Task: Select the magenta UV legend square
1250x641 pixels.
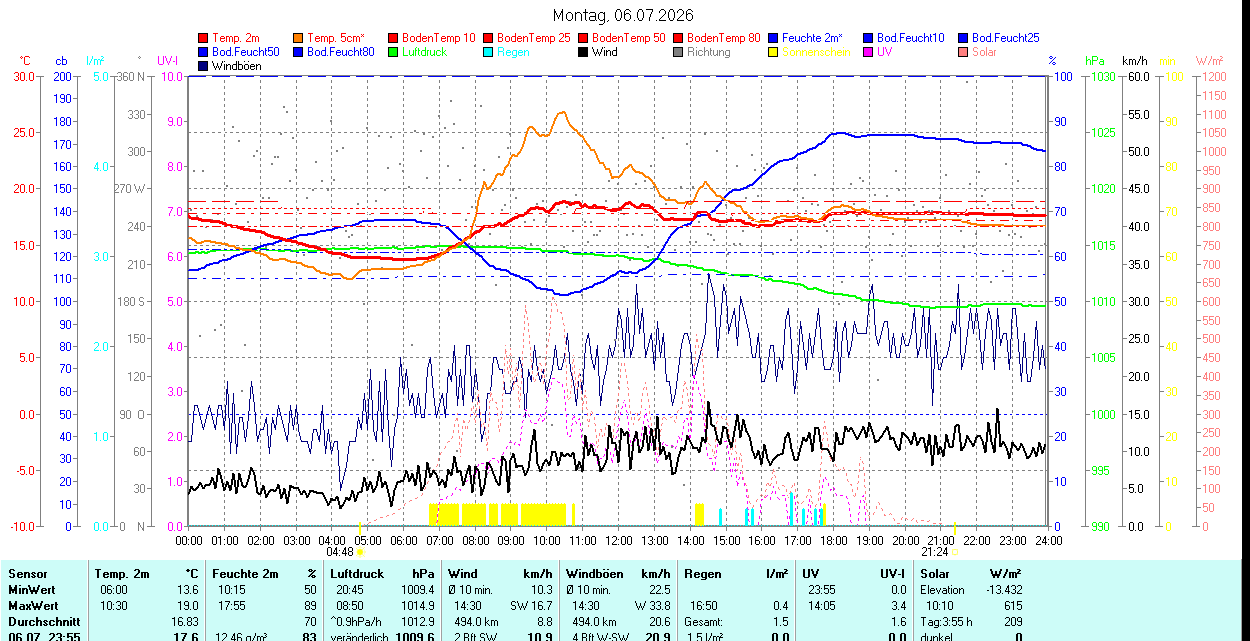Action: tap(868, 52)
